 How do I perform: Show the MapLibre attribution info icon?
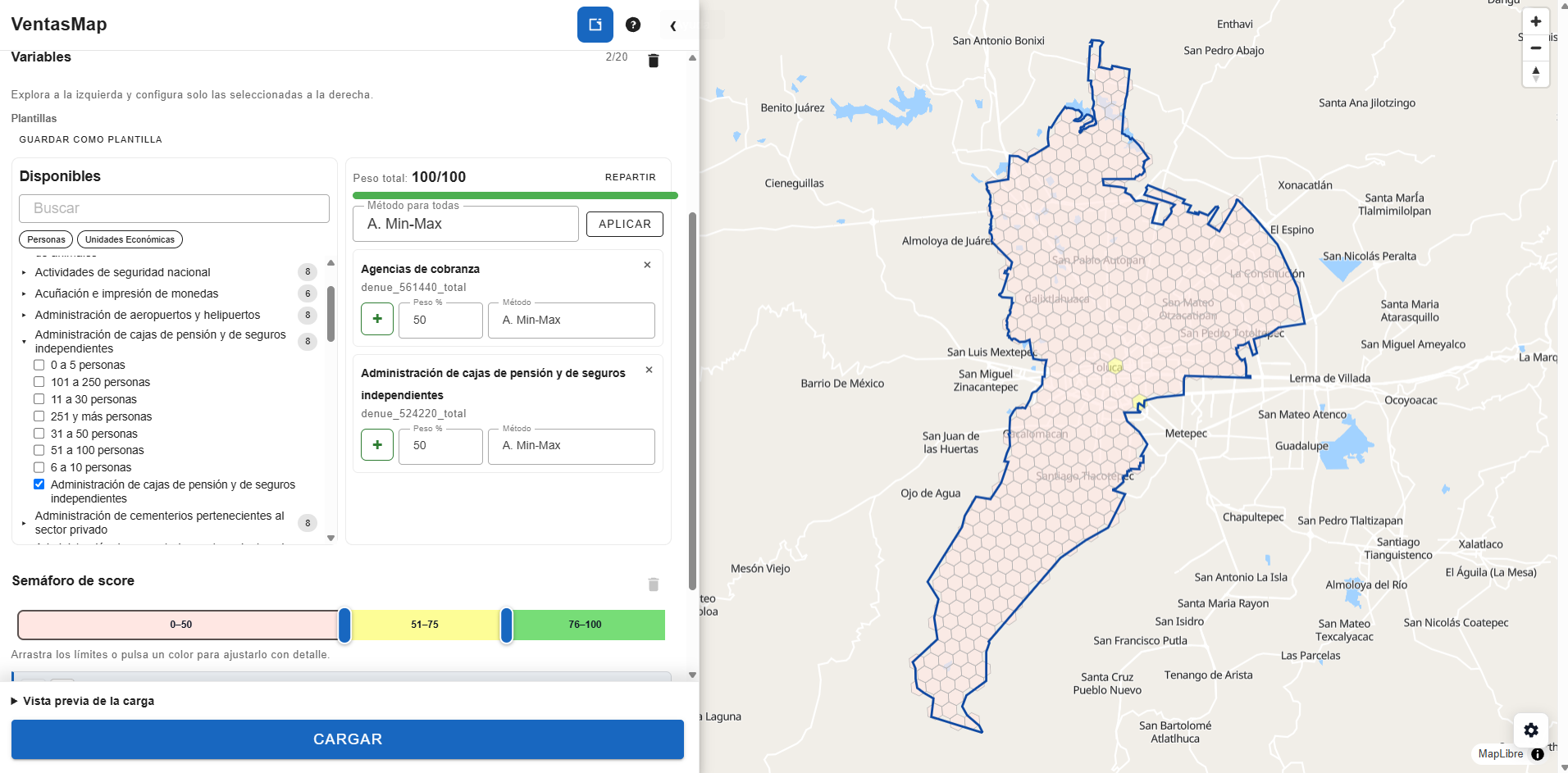pos(1538,754)
